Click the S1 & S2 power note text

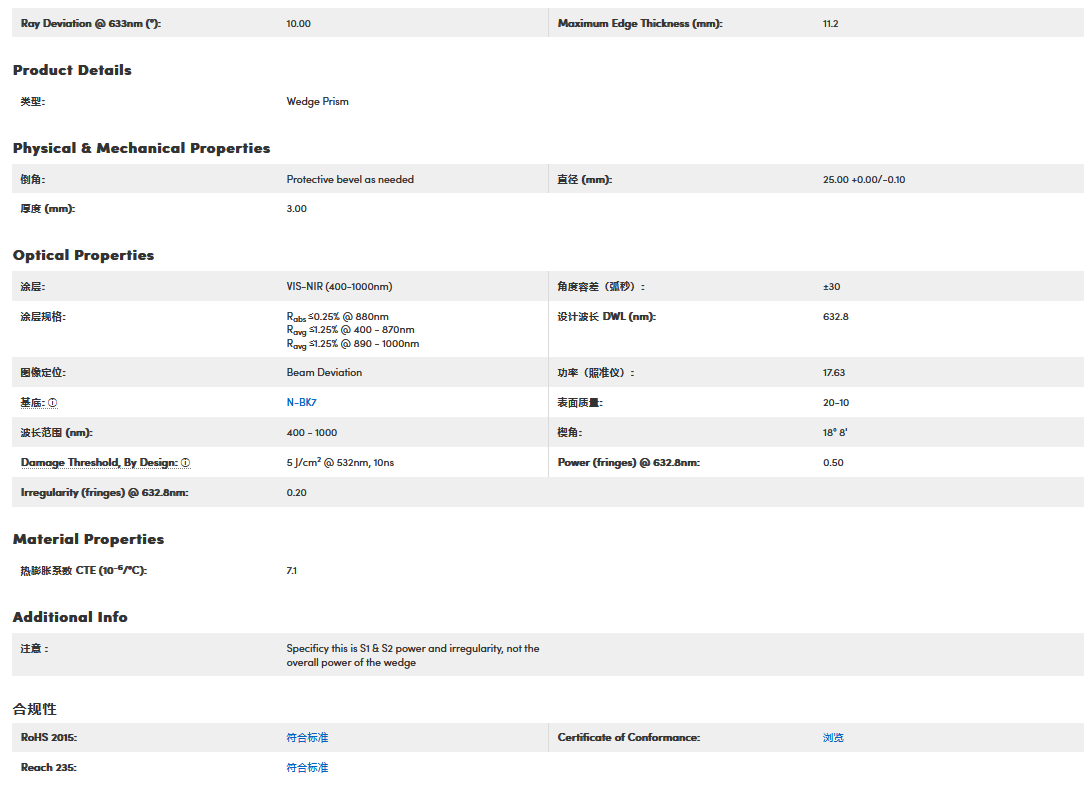point(412,655)
